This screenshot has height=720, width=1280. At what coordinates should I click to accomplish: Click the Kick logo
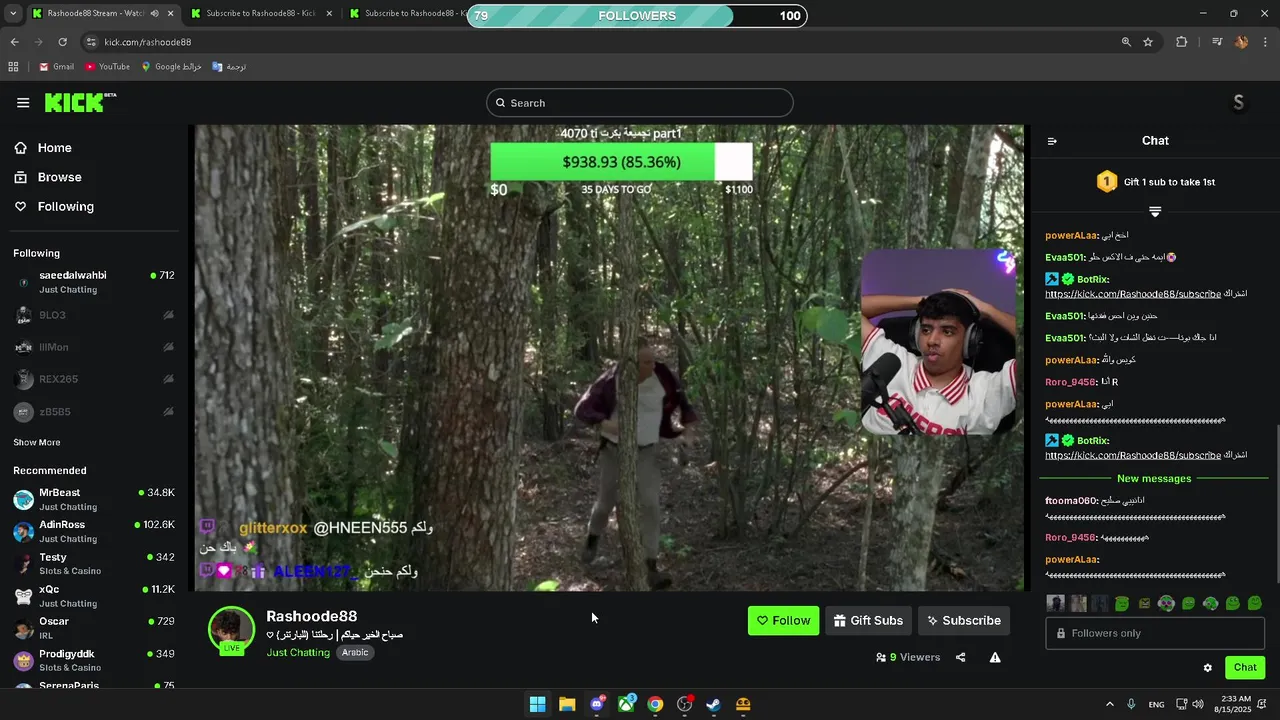tap(79, 102)
